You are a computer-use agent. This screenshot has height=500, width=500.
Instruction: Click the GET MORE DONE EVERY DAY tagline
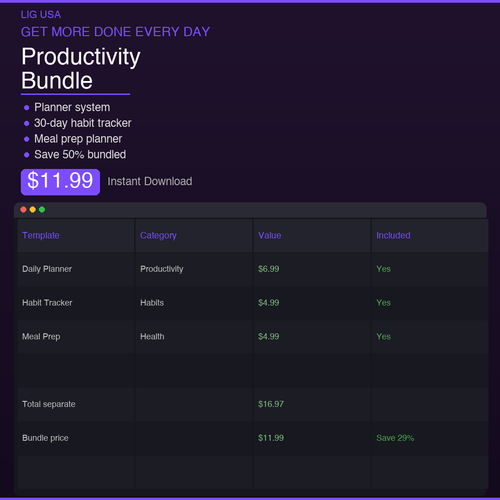click(115, 32)
